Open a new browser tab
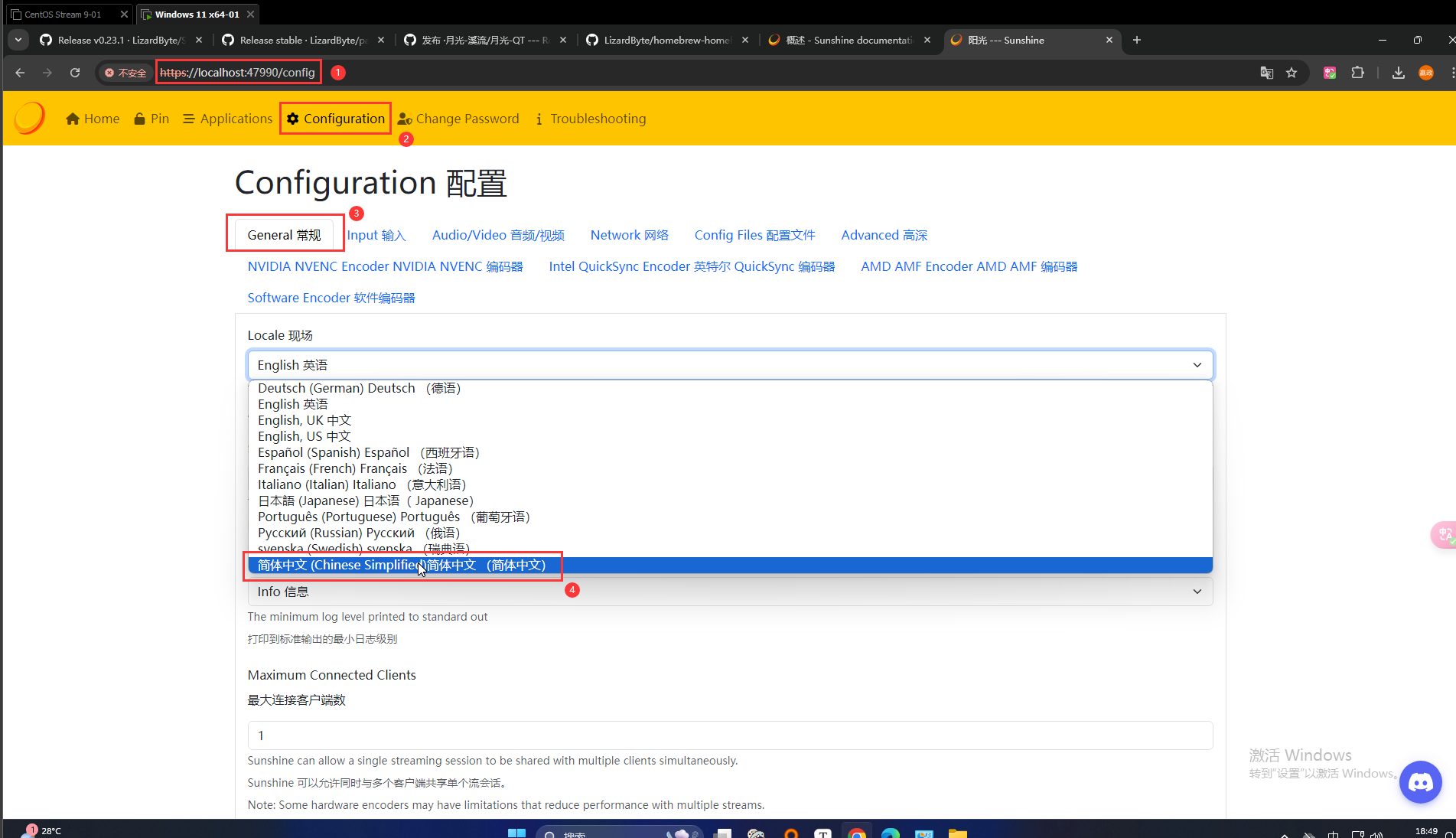The width and height of the screenshot is (1456, 838). (x=1137, y=40)
